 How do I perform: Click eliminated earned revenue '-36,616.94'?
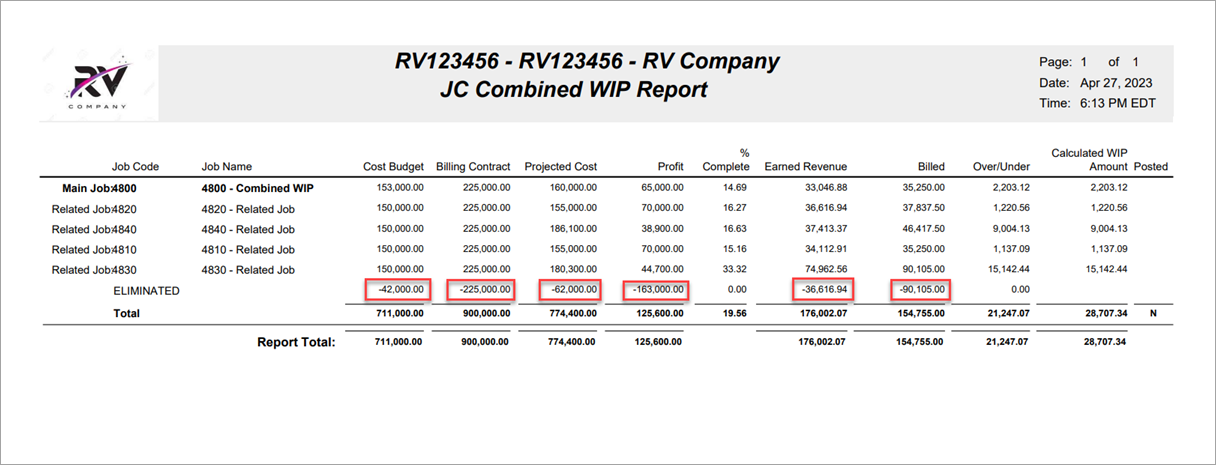coord(823,290)
